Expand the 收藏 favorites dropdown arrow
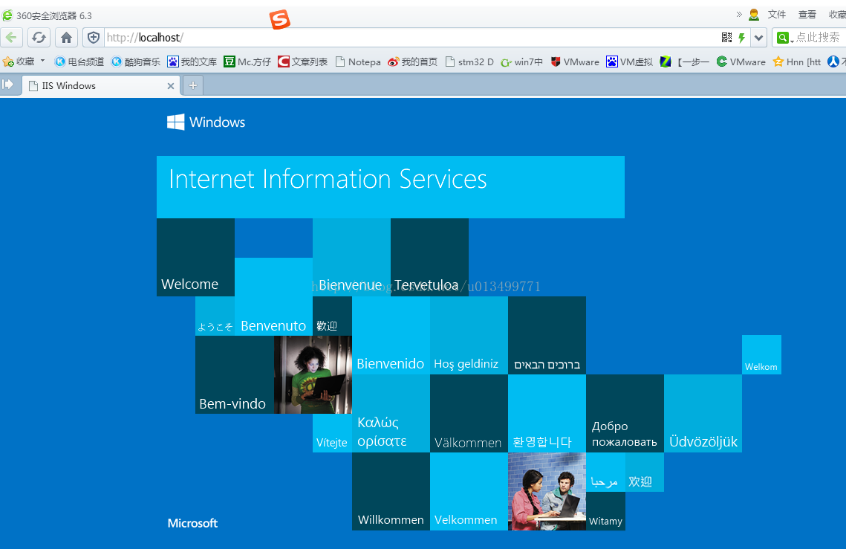 click(42, 60)
